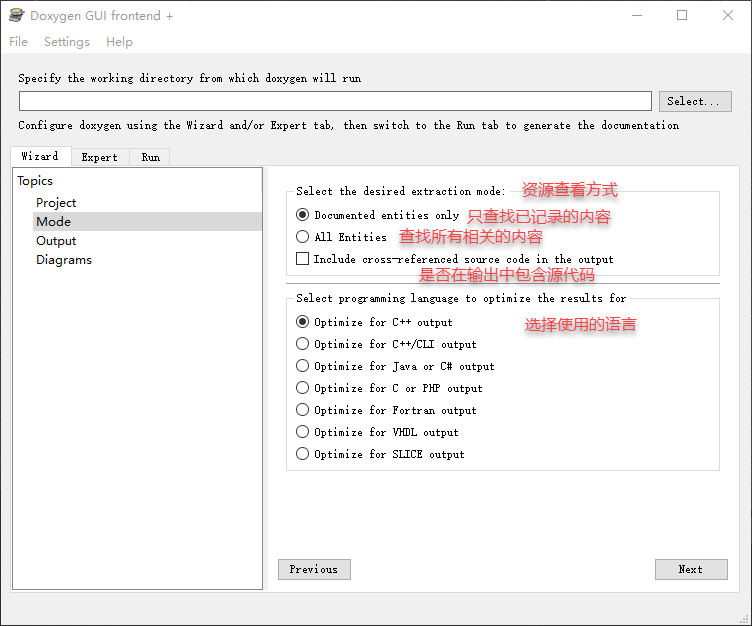The image size is (752, 626).
Task: Click the Select... directory button
Action: point(695,101)
